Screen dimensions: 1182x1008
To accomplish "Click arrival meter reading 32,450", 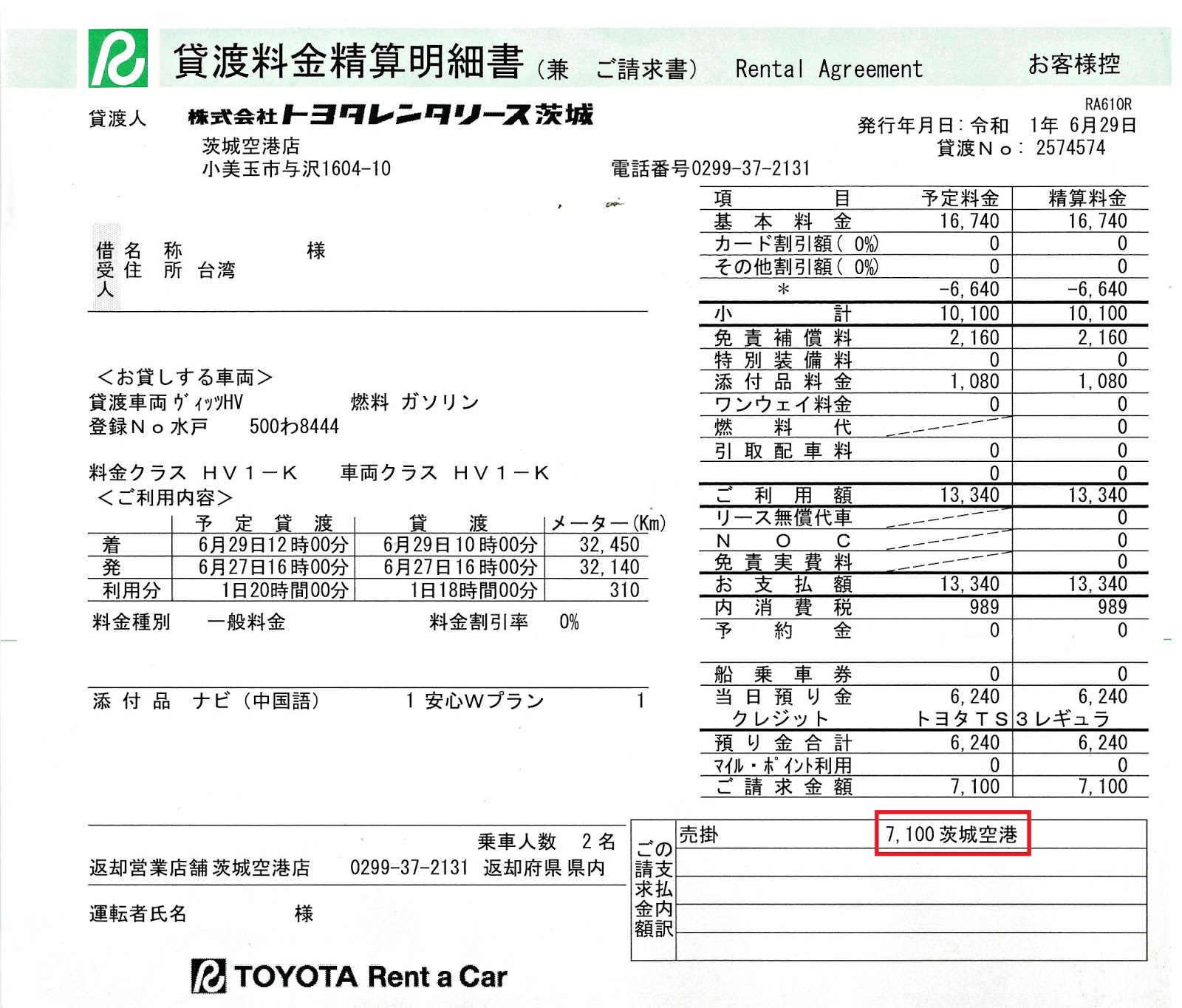I will tap(609, 545).
